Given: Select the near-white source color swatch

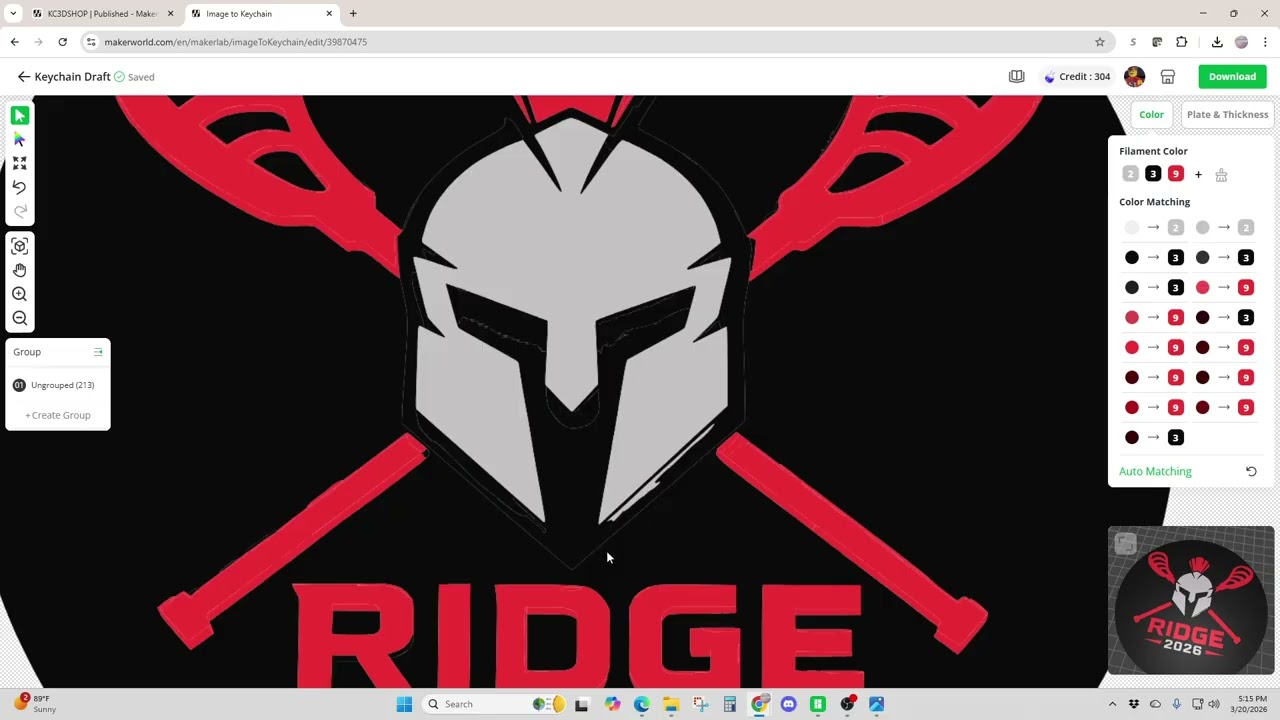Looking at the screenshot, I should point(1132,228).
